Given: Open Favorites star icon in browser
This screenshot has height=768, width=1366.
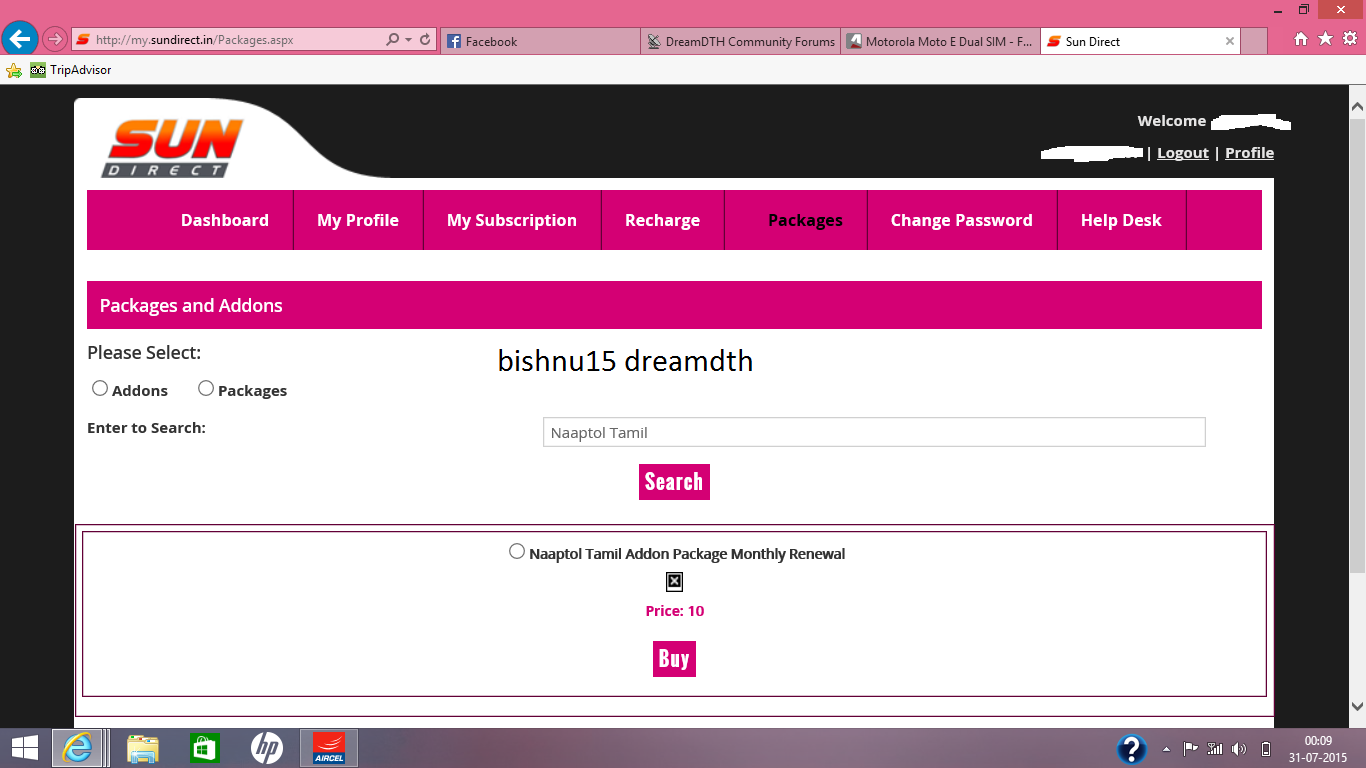Looking at the screenshot, I should pyautogui.click(x=1325, y=39).
